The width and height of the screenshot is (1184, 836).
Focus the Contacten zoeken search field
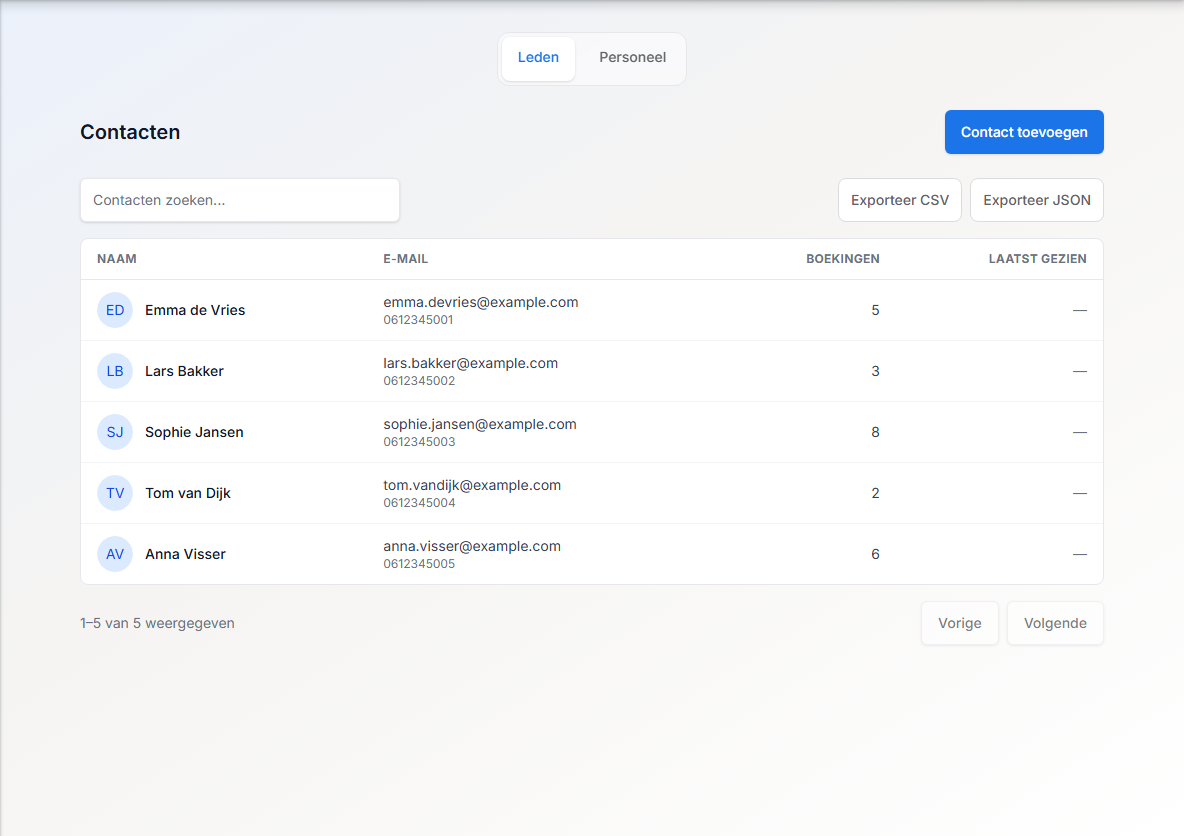click(x=240, y=200)
